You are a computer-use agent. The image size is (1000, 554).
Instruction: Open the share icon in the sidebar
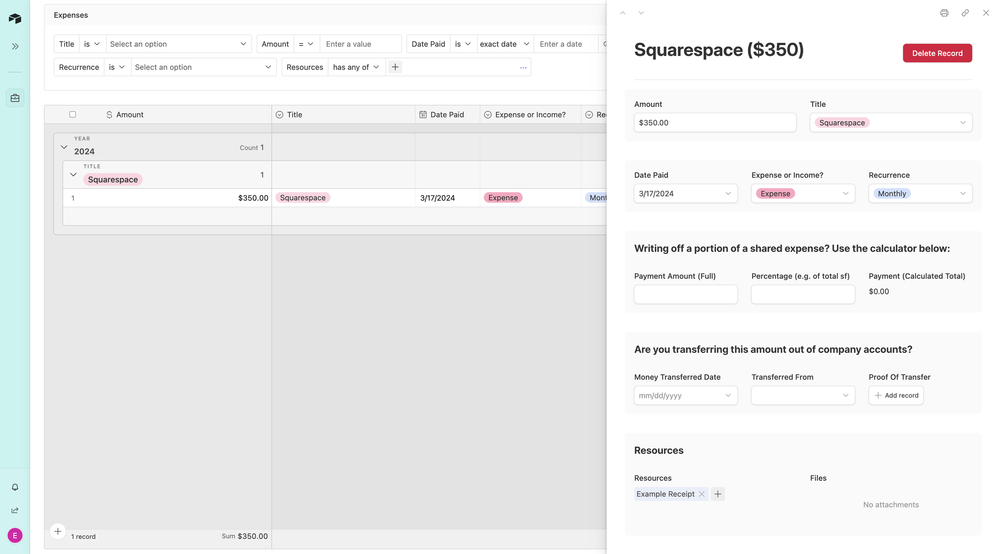[x=15, y=511]
